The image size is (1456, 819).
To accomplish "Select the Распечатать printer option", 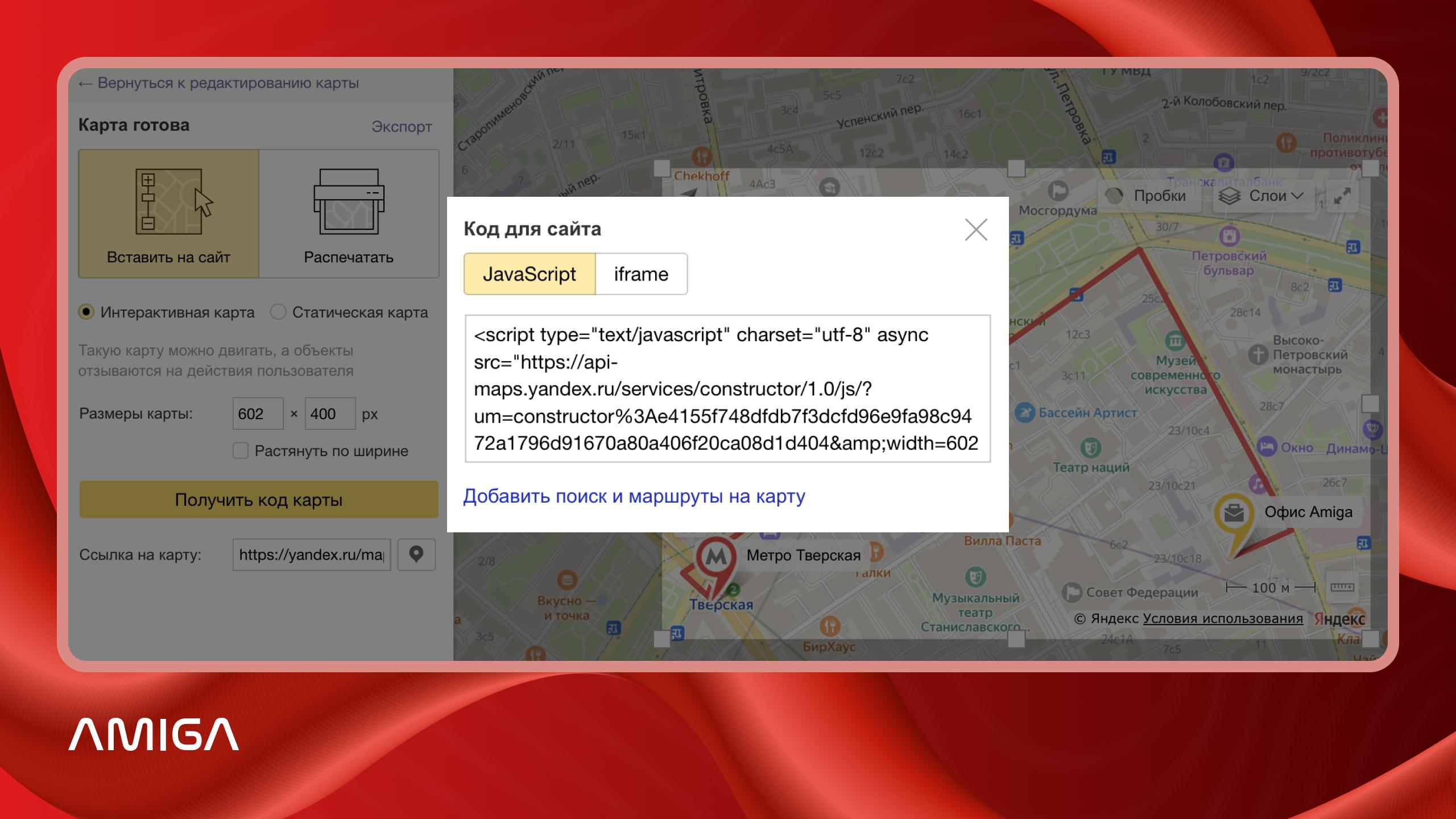I will click(349, 214).
